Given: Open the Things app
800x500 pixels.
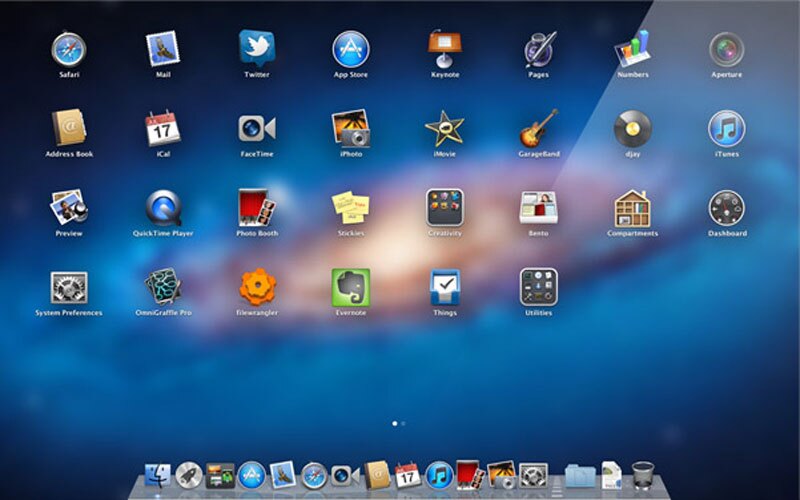Looking at the screenshot, I should tap(445, 288).
